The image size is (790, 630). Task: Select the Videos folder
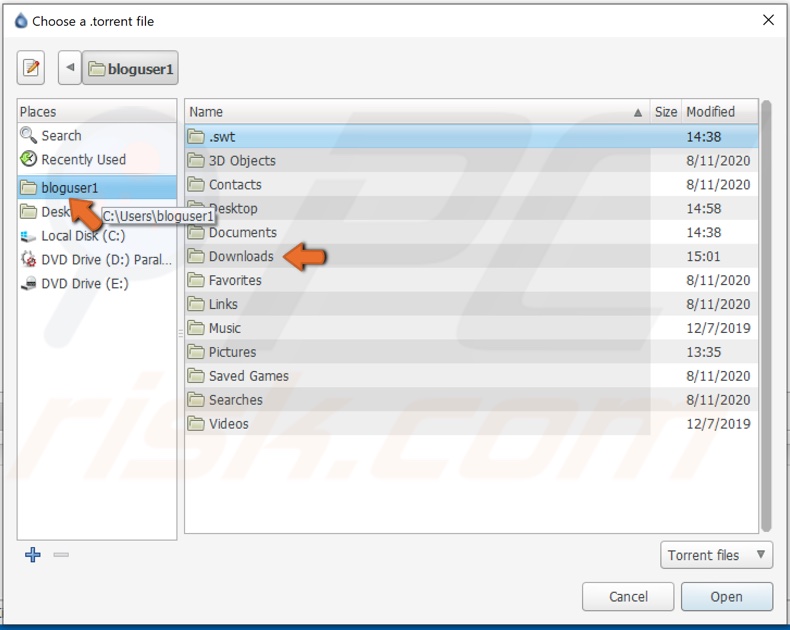(x=472, y=424)
